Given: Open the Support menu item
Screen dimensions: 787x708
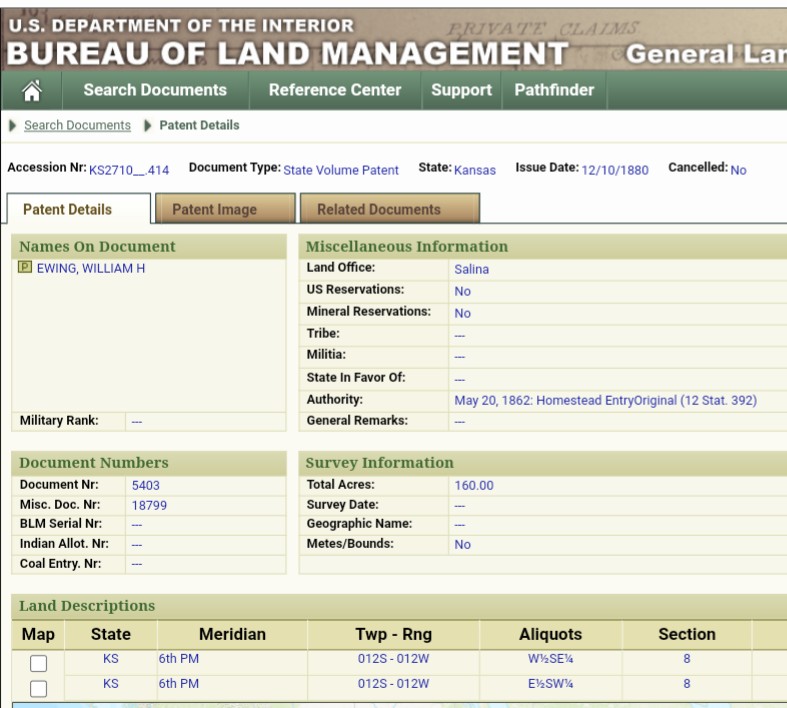Looking at the screenshot, I should coord(461,90).
